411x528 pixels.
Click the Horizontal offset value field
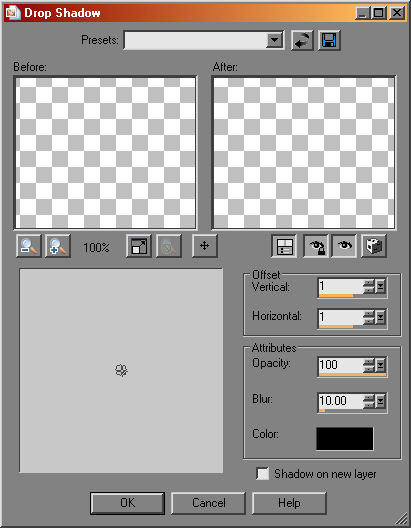[x=341, y=317]
